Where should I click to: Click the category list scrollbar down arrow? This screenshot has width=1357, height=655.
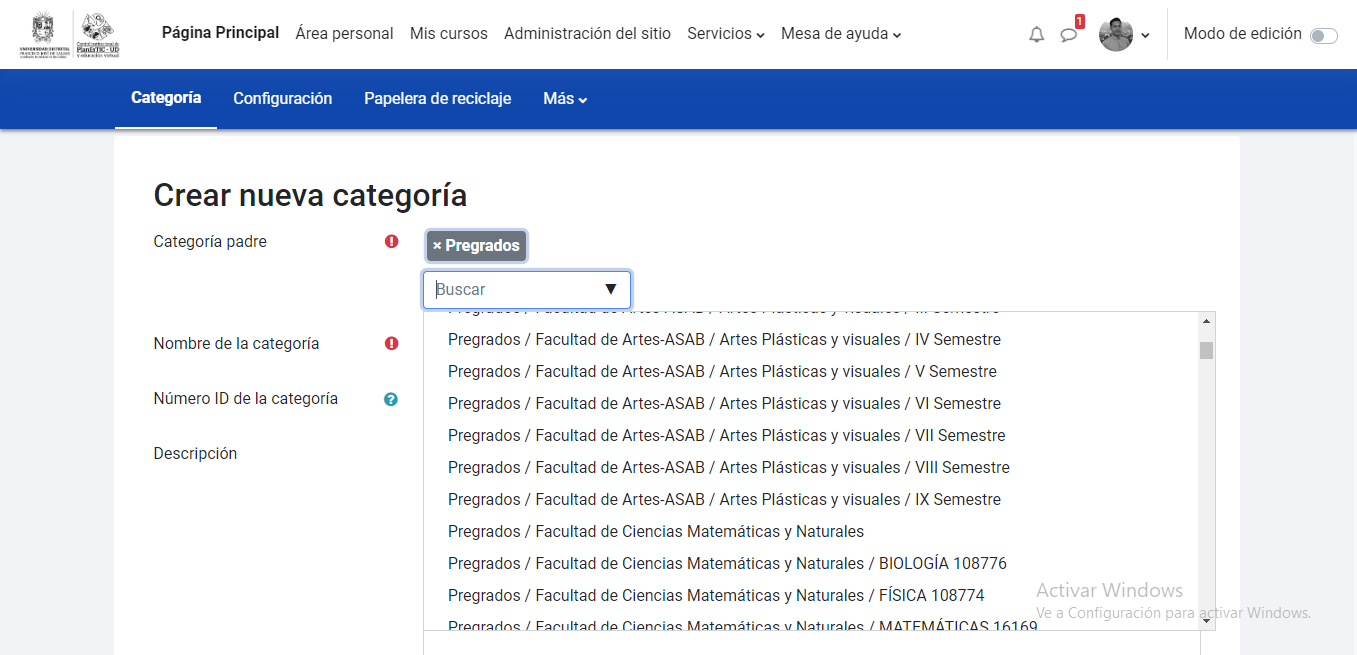[x=1206, y=620]
